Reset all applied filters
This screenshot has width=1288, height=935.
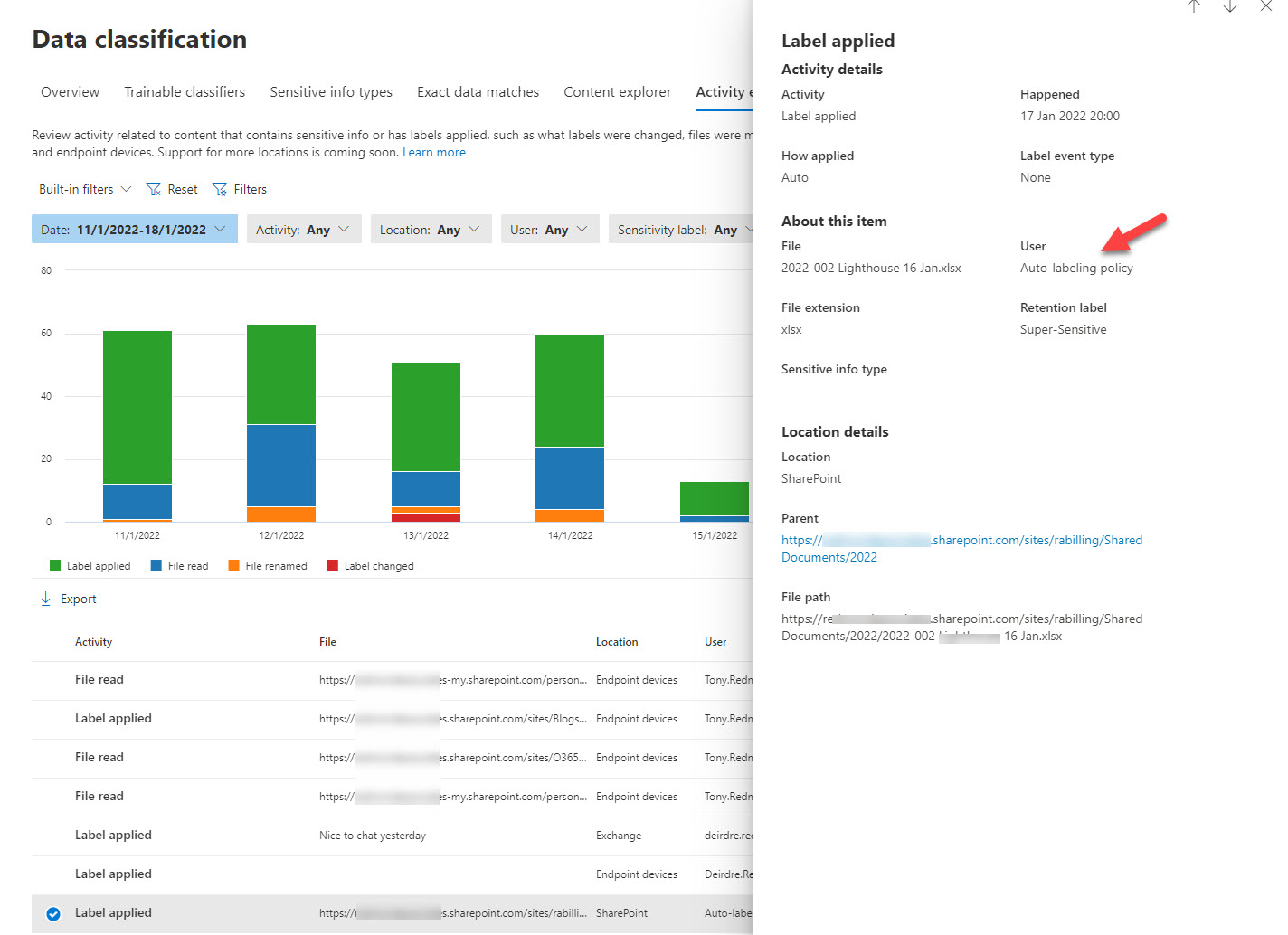coord(171,188)
